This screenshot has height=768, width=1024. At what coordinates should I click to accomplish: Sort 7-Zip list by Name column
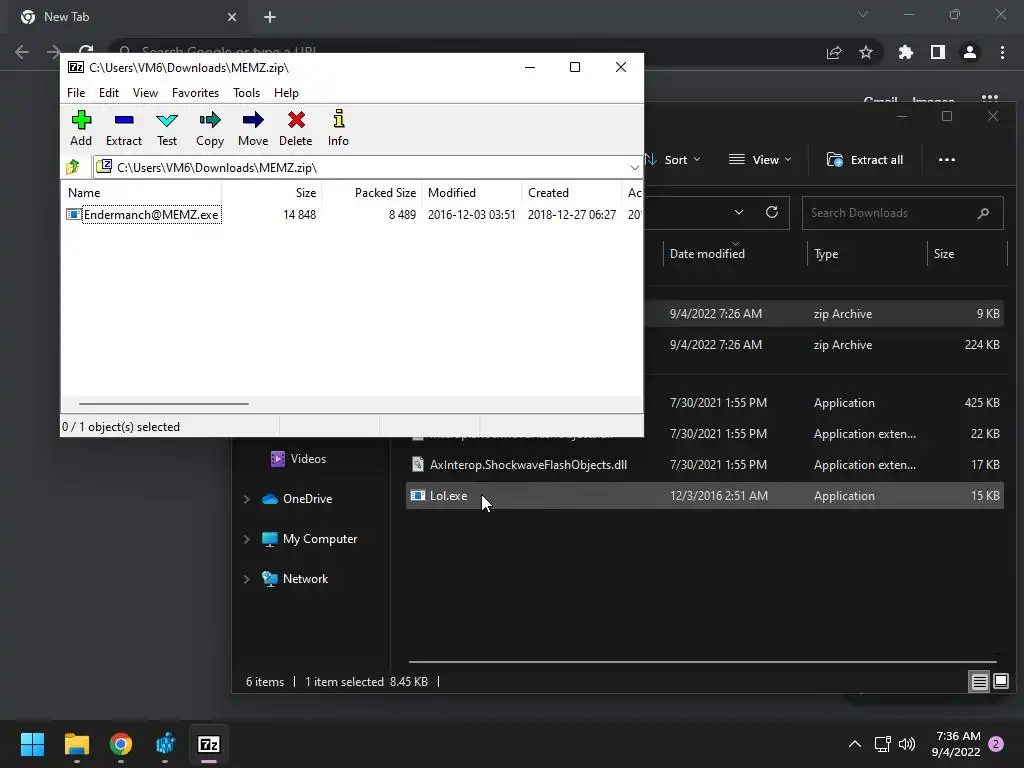[x=142, y=193]
